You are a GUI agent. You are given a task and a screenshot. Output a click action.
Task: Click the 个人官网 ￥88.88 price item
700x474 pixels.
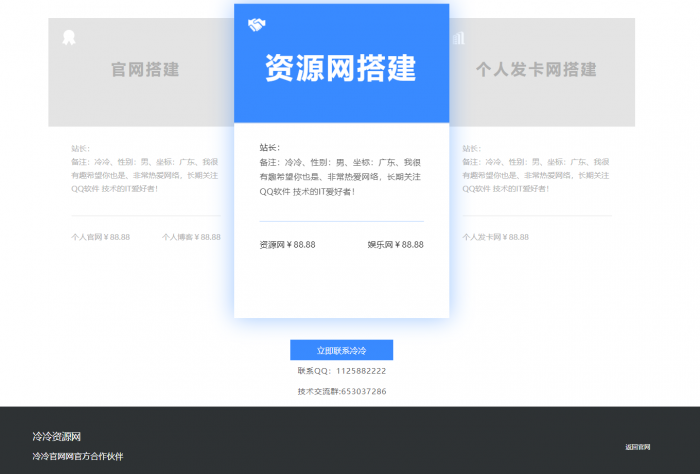coord(100,238)
